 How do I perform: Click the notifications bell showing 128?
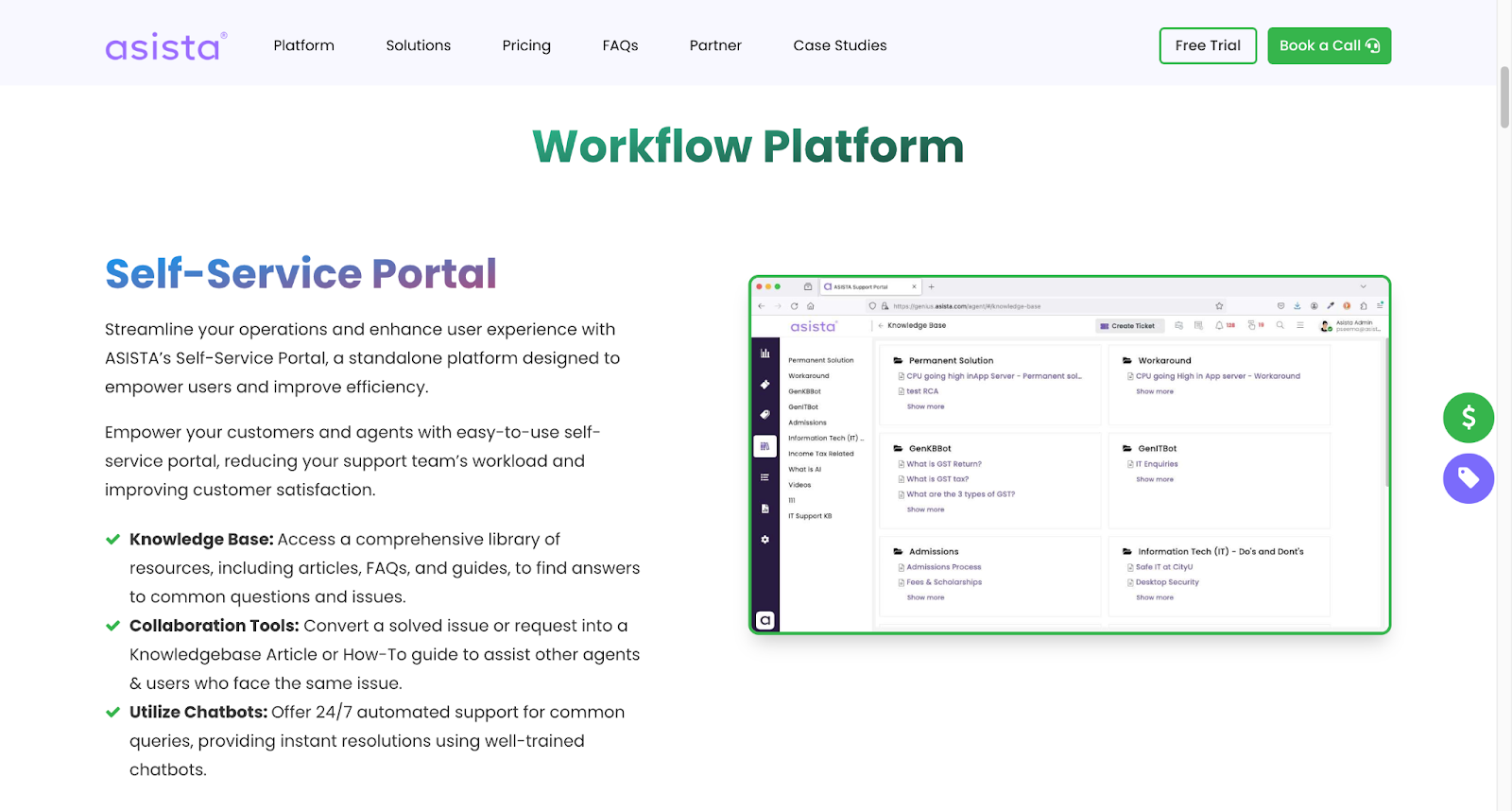1225,325
